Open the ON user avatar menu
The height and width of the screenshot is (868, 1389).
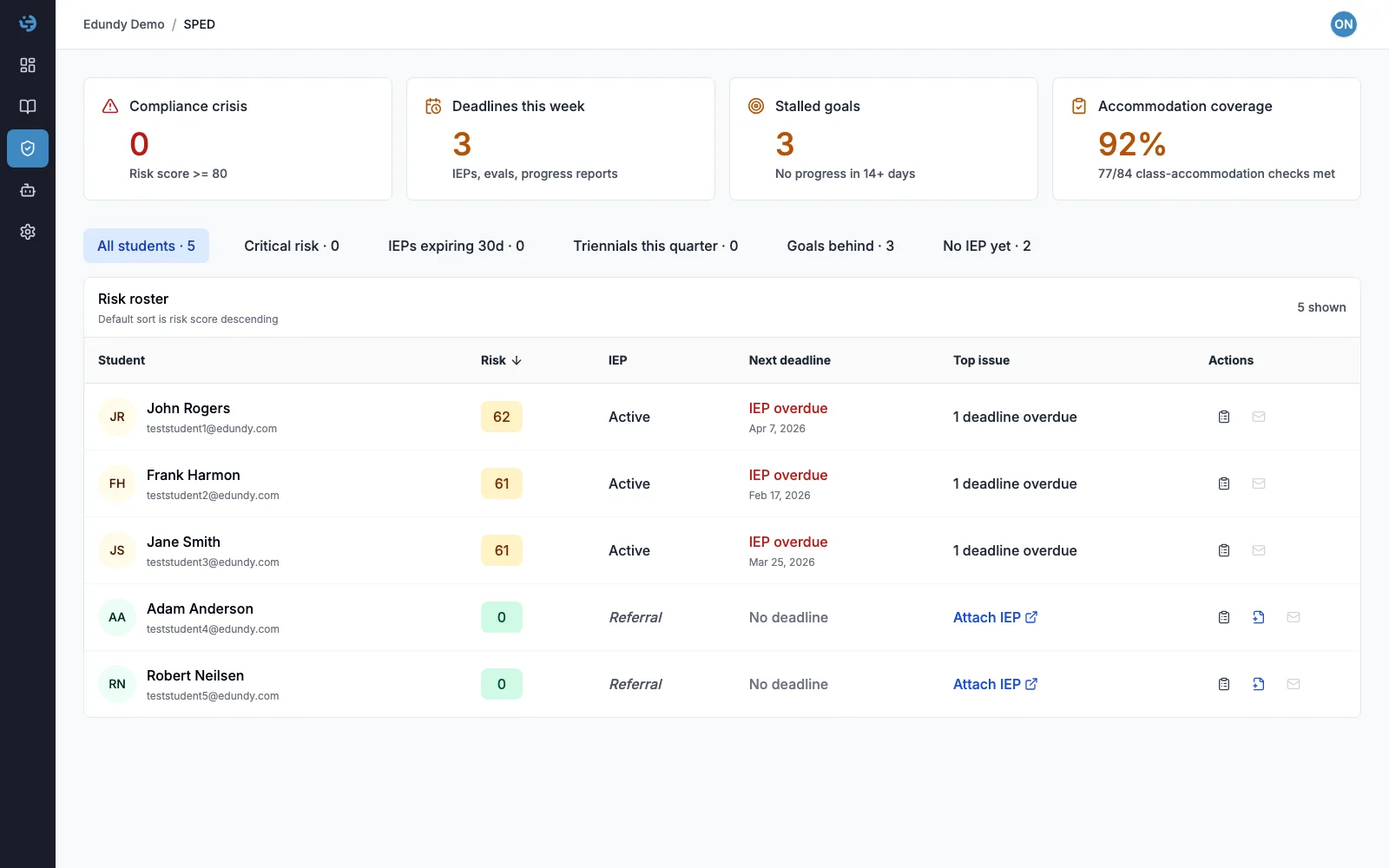pyautogui.click(x=1343, y=24)
